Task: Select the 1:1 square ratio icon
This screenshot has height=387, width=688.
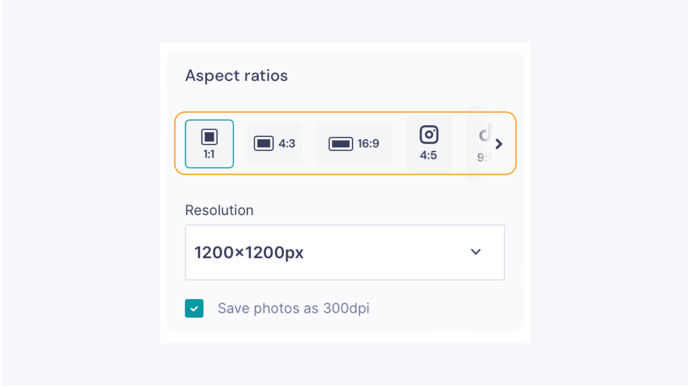Action: (209, 137)
